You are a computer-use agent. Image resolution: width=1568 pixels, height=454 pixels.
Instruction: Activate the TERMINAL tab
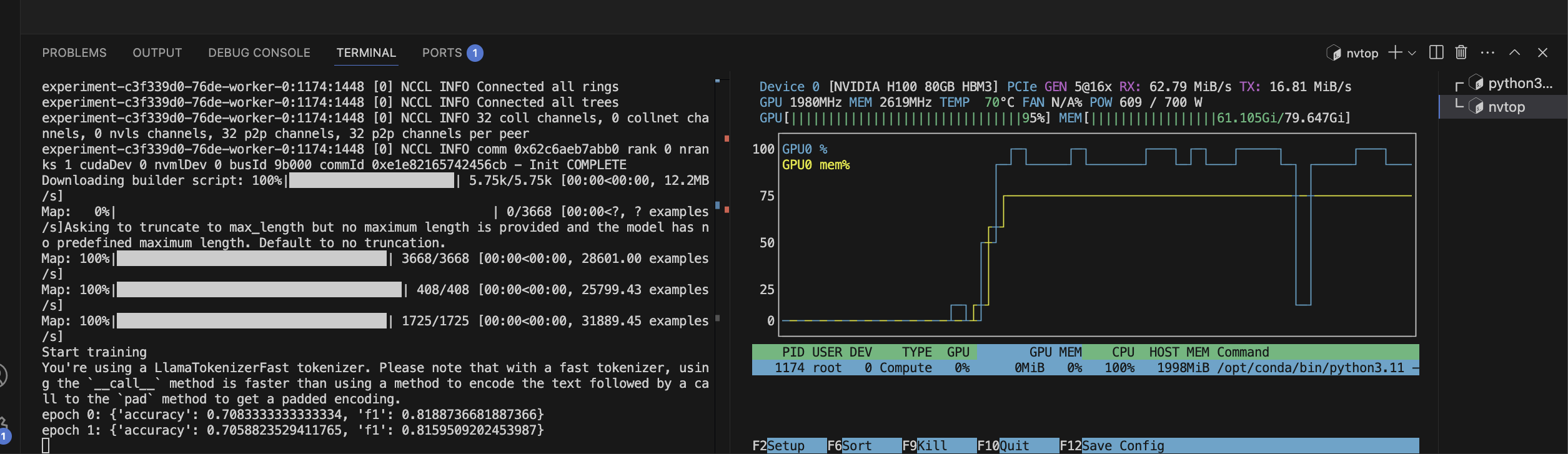[366, 53]
